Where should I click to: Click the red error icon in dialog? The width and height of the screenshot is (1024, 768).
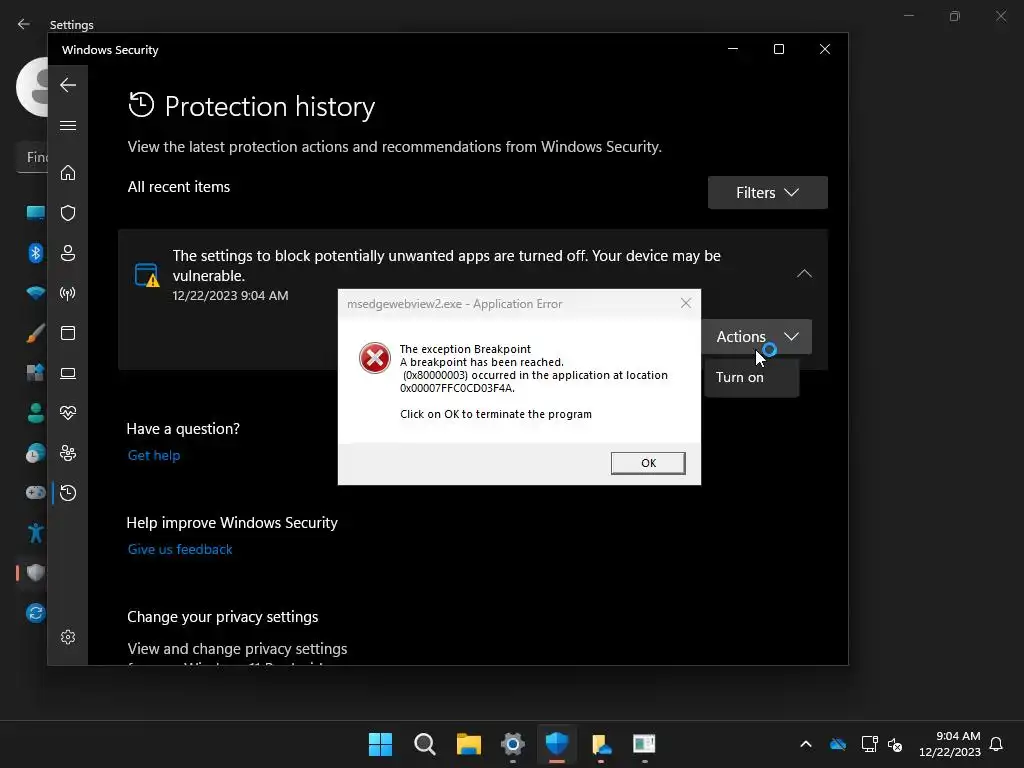coord(375,358)
